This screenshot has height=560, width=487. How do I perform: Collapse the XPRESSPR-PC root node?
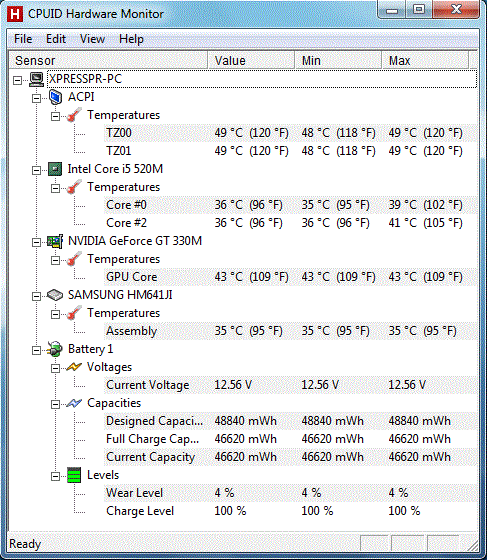(17, 80)
